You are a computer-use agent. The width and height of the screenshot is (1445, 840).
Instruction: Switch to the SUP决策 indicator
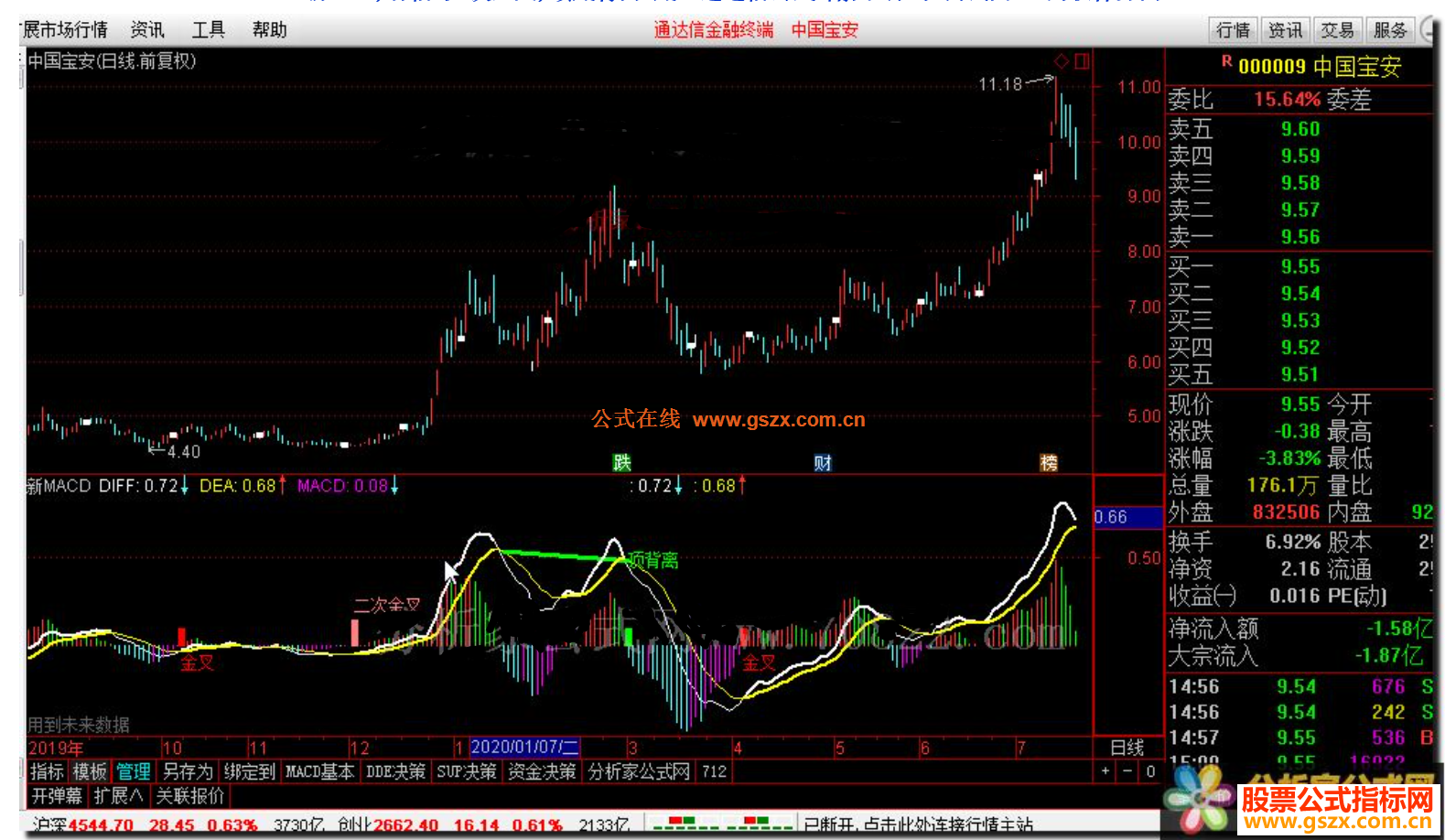click(466, 771)
